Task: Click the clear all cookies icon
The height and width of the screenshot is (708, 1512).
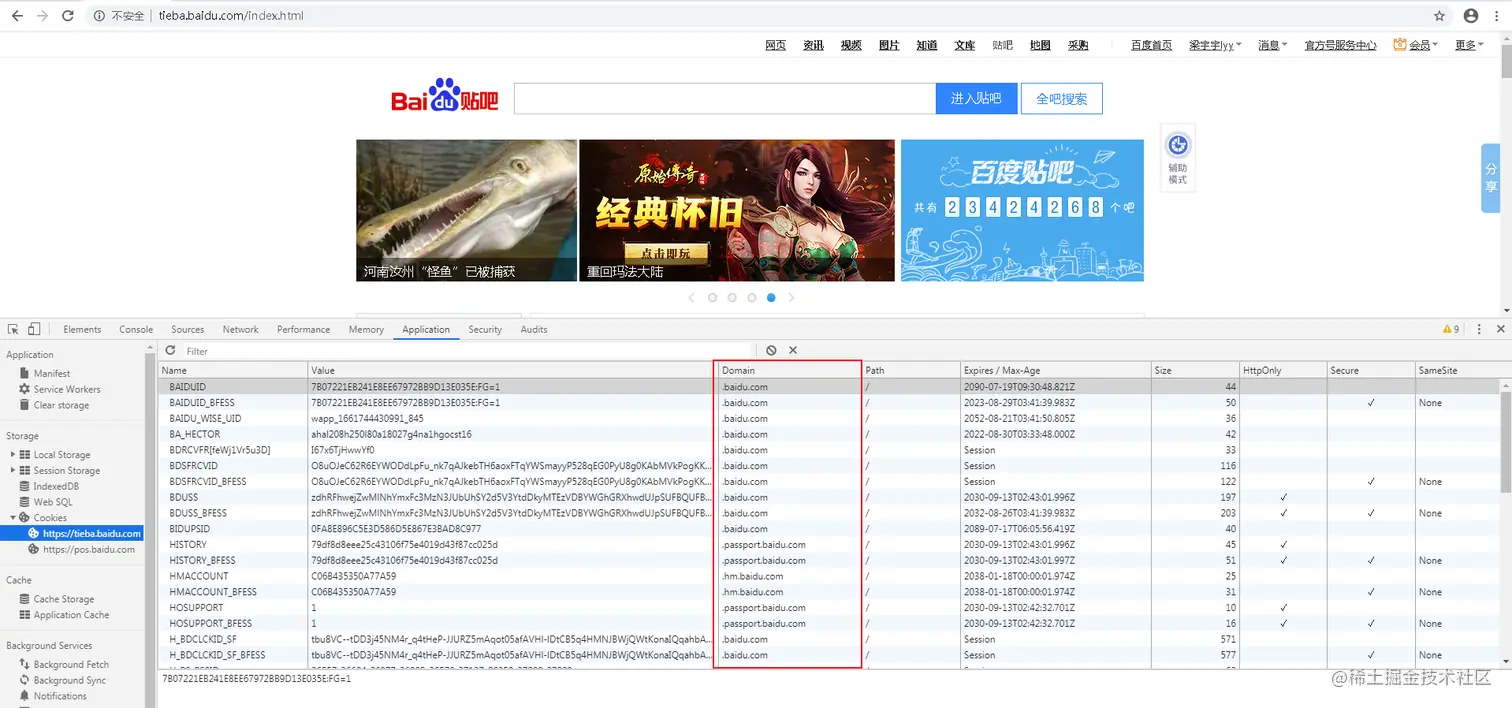Action: [x=771, y=351]
